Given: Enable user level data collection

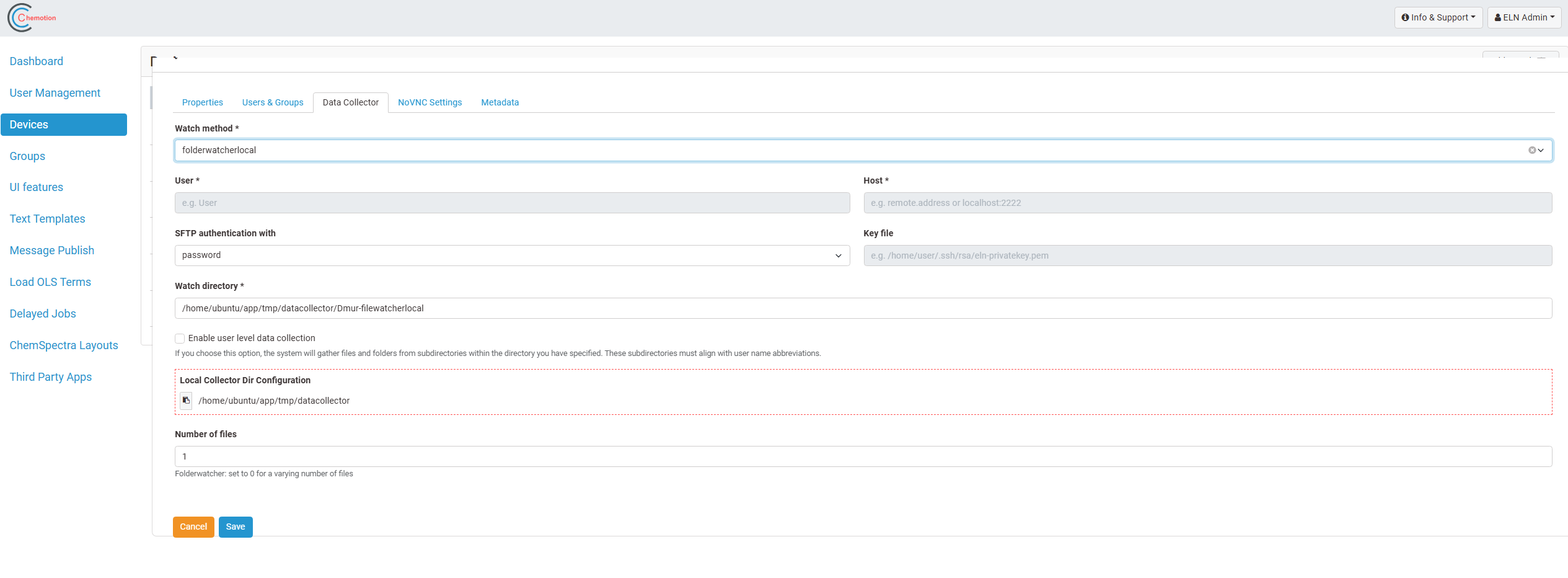Looking at the screenshot, I should coord(179,338).
